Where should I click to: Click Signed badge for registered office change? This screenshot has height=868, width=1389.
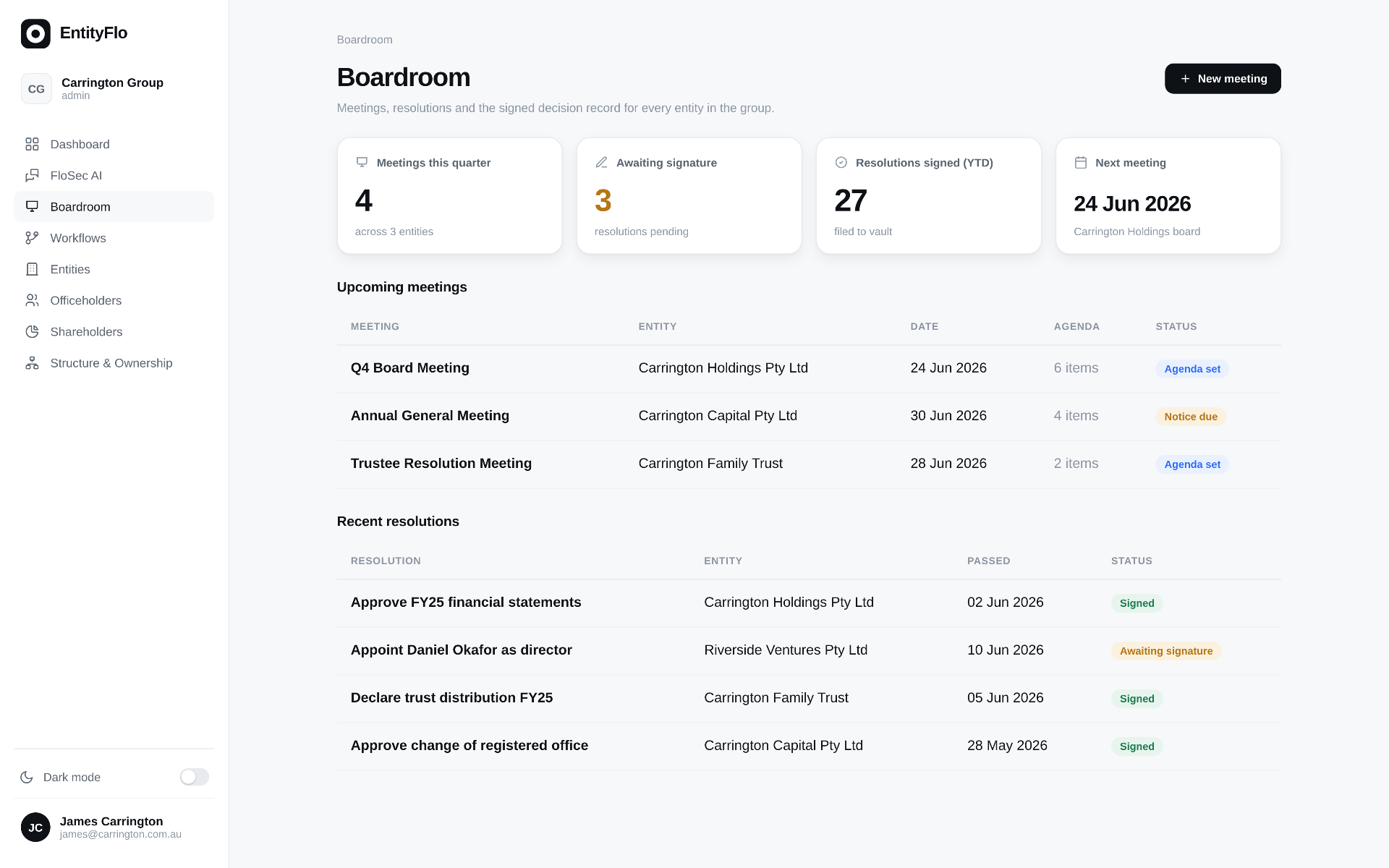[x=1137, y=746]
